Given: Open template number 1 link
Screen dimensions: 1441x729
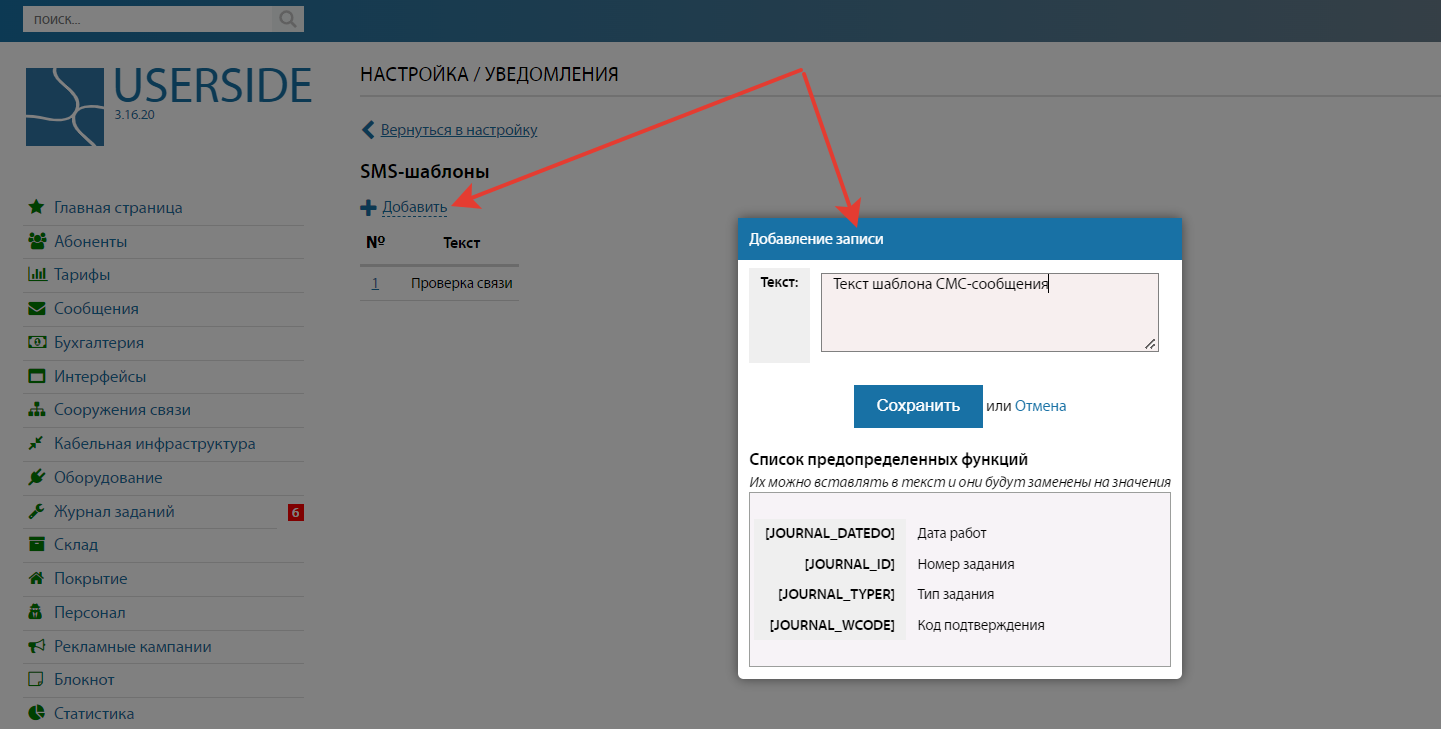Looking at the screenshot, I should (375, 283).
